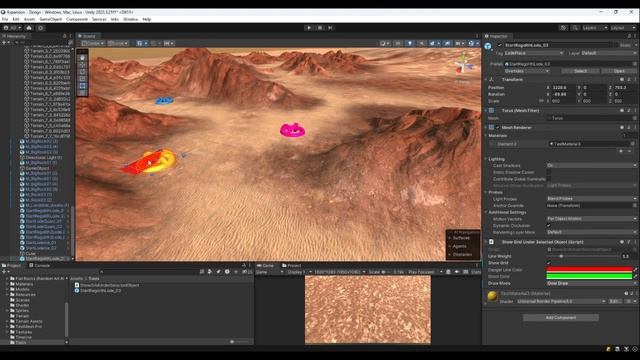Click the cloud services icon

[x=29, y=28]
